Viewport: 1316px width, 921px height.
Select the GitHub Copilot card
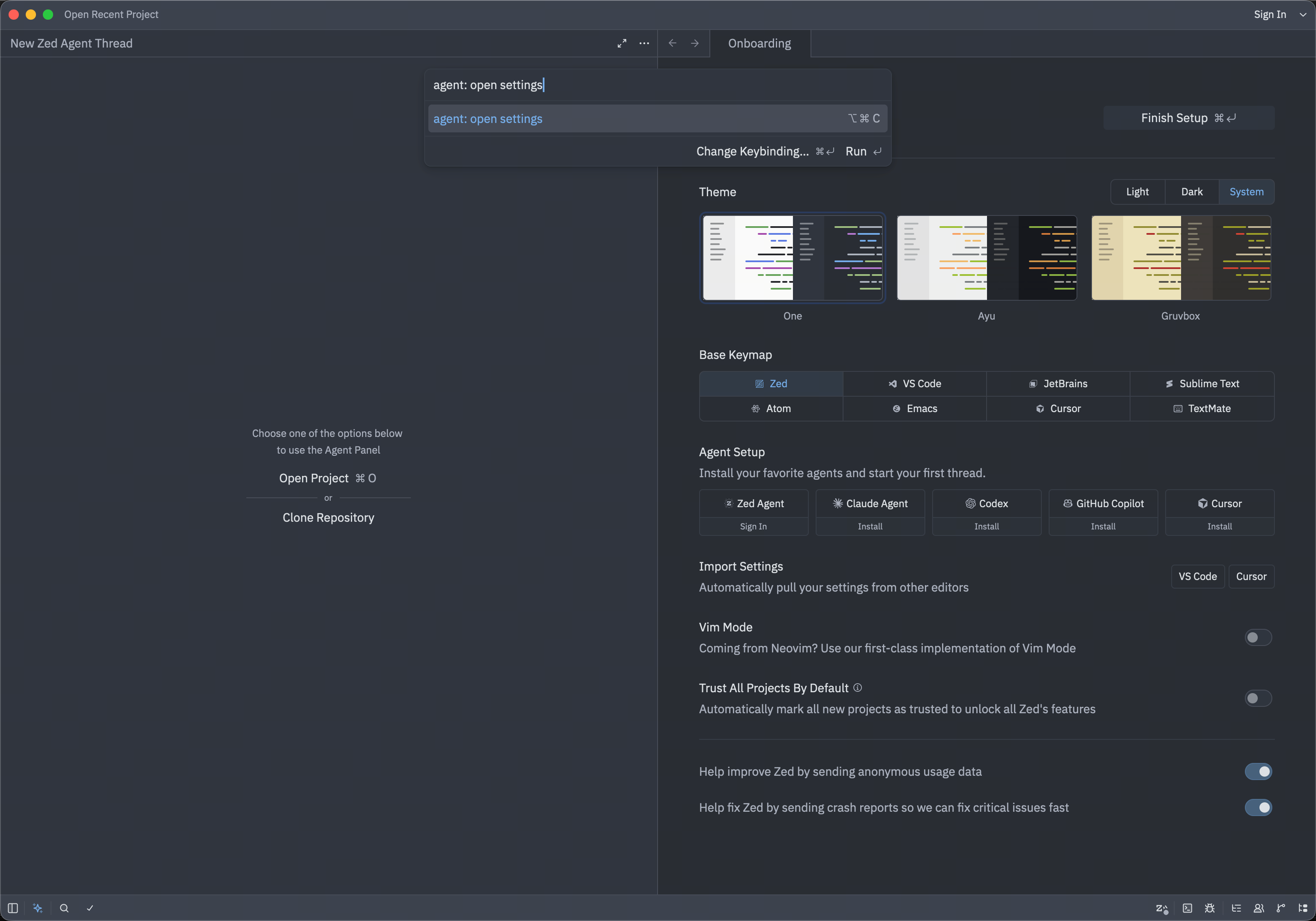pyautogui.click(x=1103, y=503)
